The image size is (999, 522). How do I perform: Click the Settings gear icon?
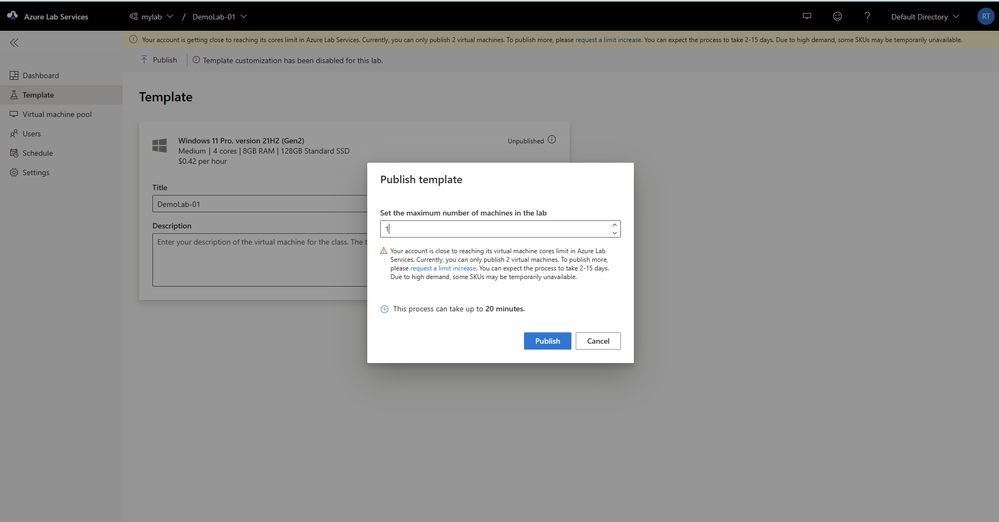pos(14,173)
